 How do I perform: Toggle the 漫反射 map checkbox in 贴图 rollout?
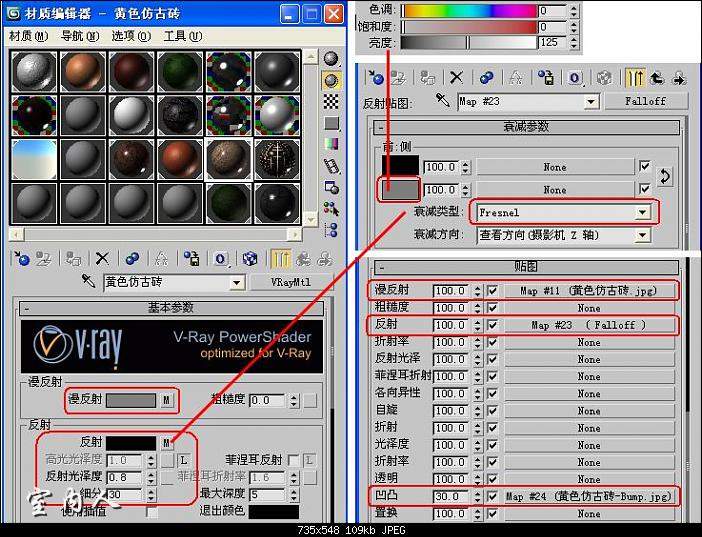[x=492, y=290]
